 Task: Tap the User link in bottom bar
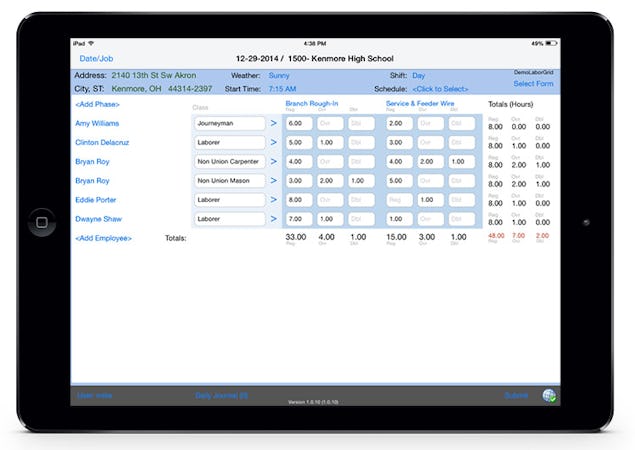tap(94, 395)
